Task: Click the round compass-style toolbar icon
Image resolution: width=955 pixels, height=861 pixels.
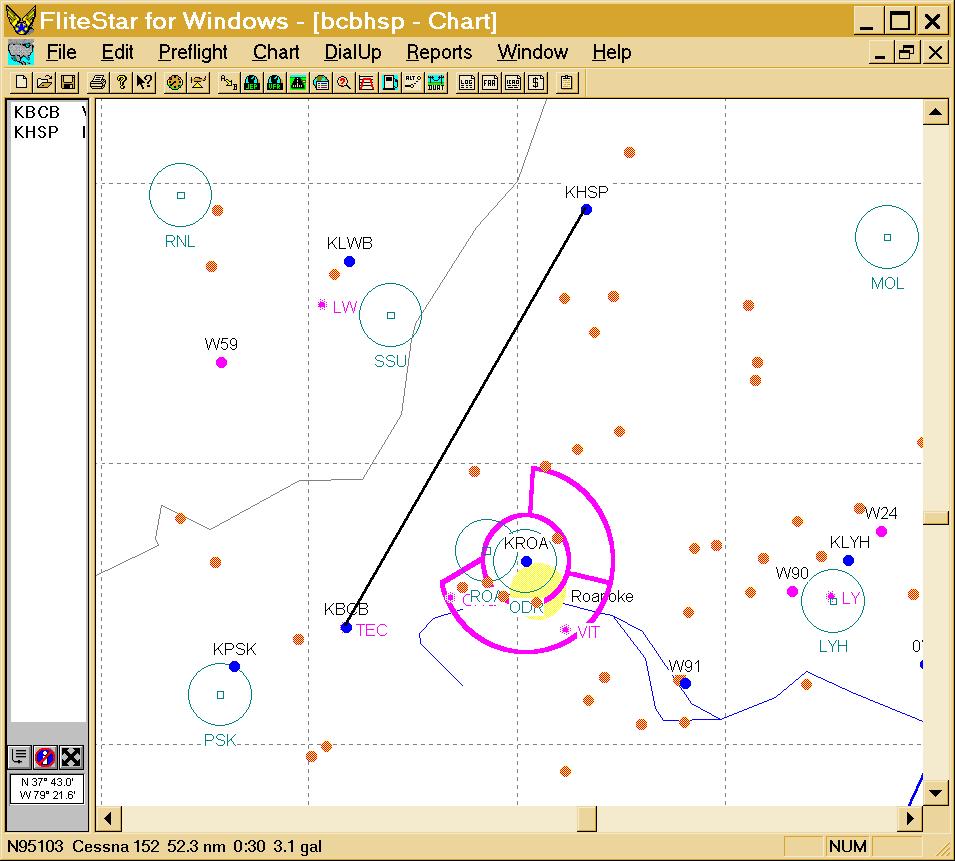Action: tap(175, 82)
